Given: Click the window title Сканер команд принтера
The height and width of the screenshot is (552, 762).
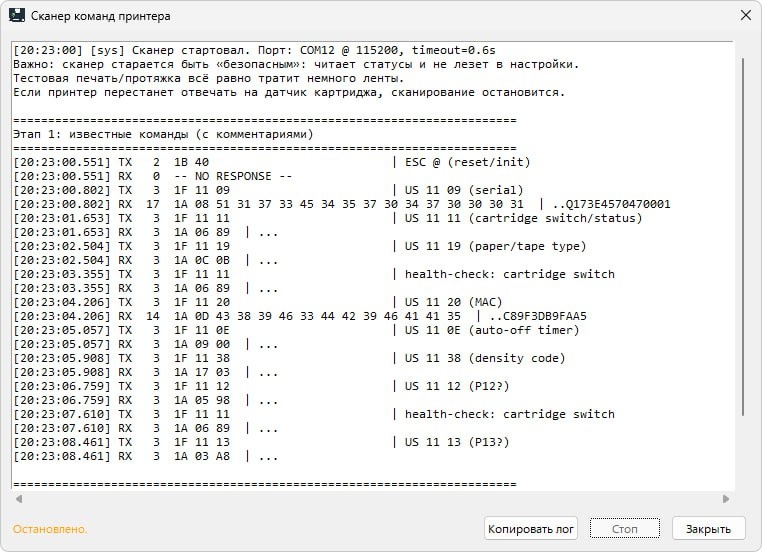Looking at the screenshot, I should (101, 16).
